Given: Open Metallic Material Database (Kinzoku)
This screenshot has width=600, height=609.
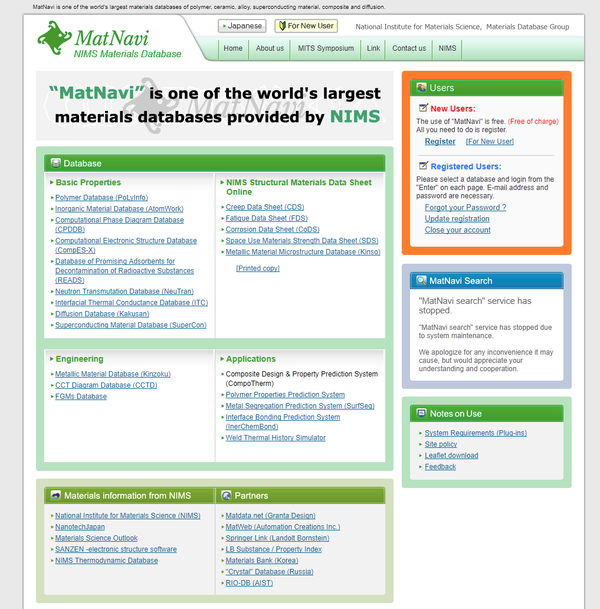Looking at the screenshot, I should click(113, 374).
